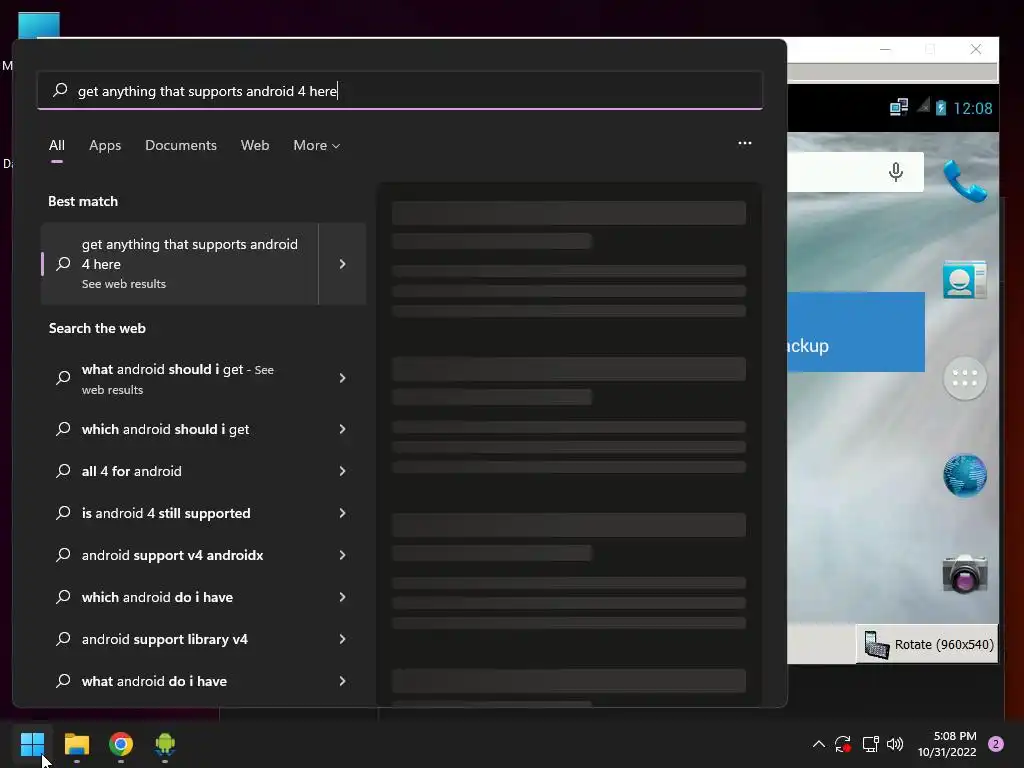
Task: Tap the blue backup widget in the emulator
Action: tap(856, 332)
